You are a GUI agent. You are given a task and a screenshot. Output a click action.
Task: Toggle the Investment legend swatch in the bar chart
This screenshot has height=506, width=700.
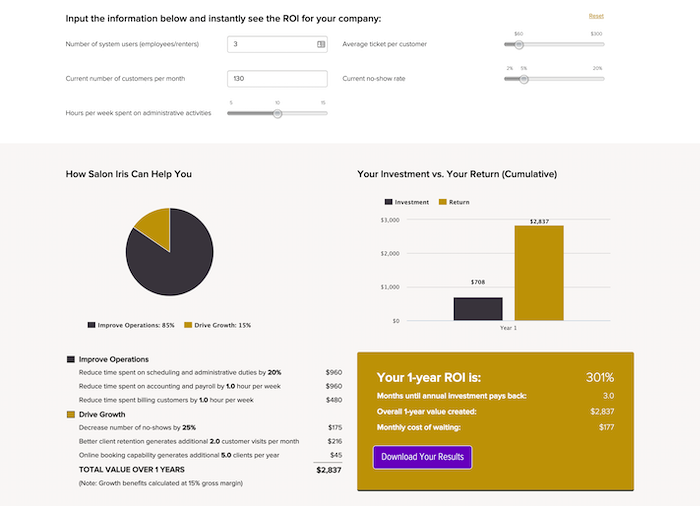click(387, 202)
